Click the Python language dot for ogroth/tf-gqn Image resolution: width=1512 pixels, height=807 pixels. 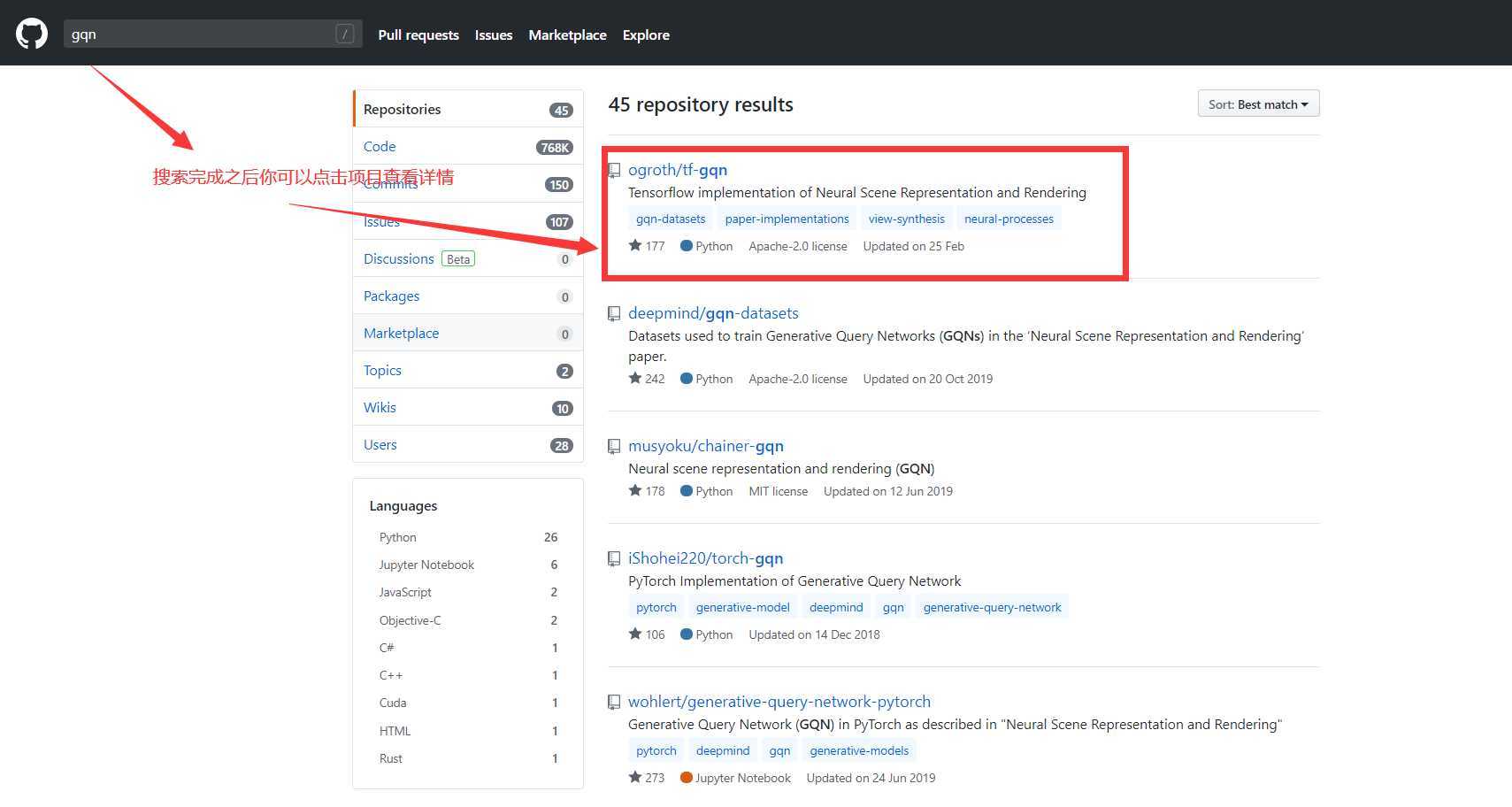[687, 246]
